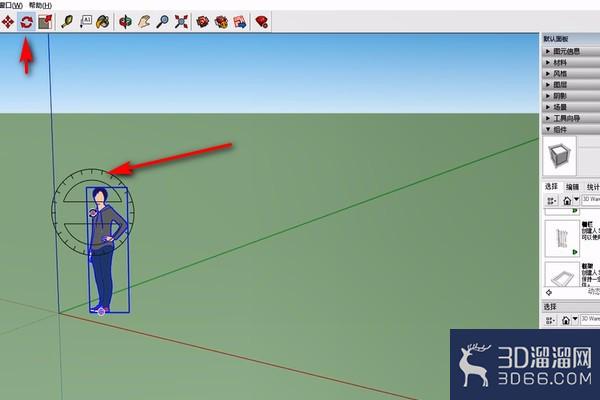The height and width of the screenshot is (400, 600).
Task: Click upper 3D Warehouse search field
Action: (x=590, y=200)
